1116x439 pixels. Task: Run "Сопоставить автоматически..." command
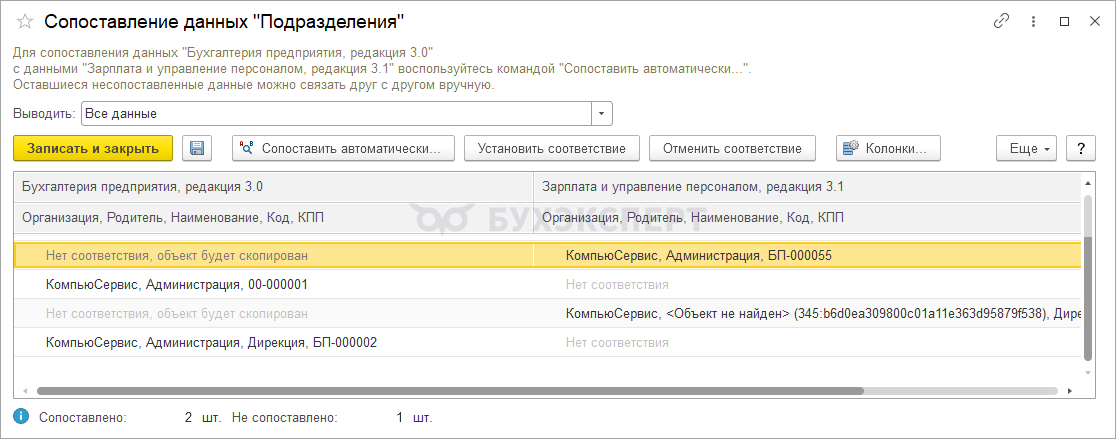coord(343,148)
